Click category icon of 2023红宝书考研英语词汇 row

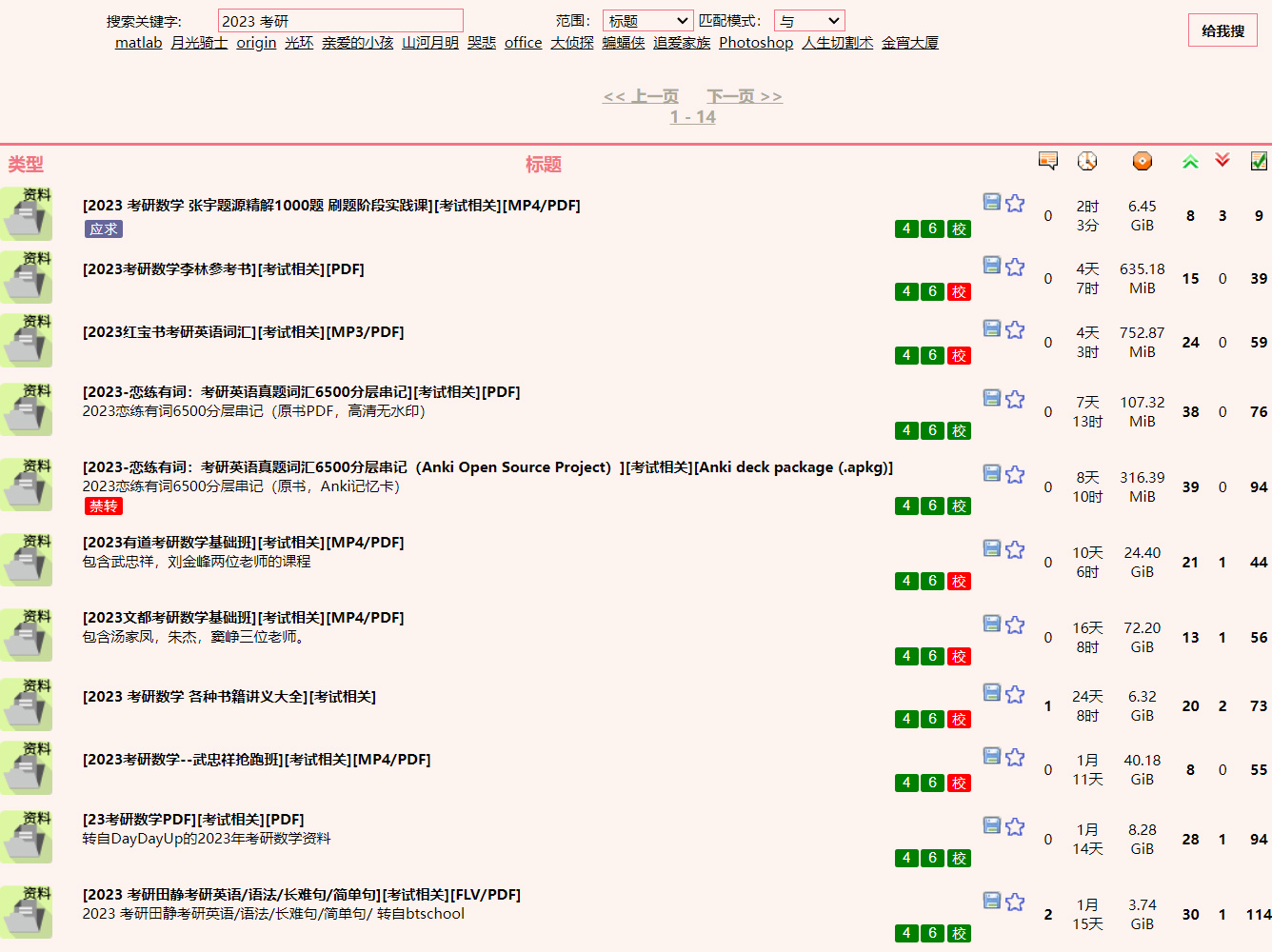pyautogui.click(x=27, y=341)
